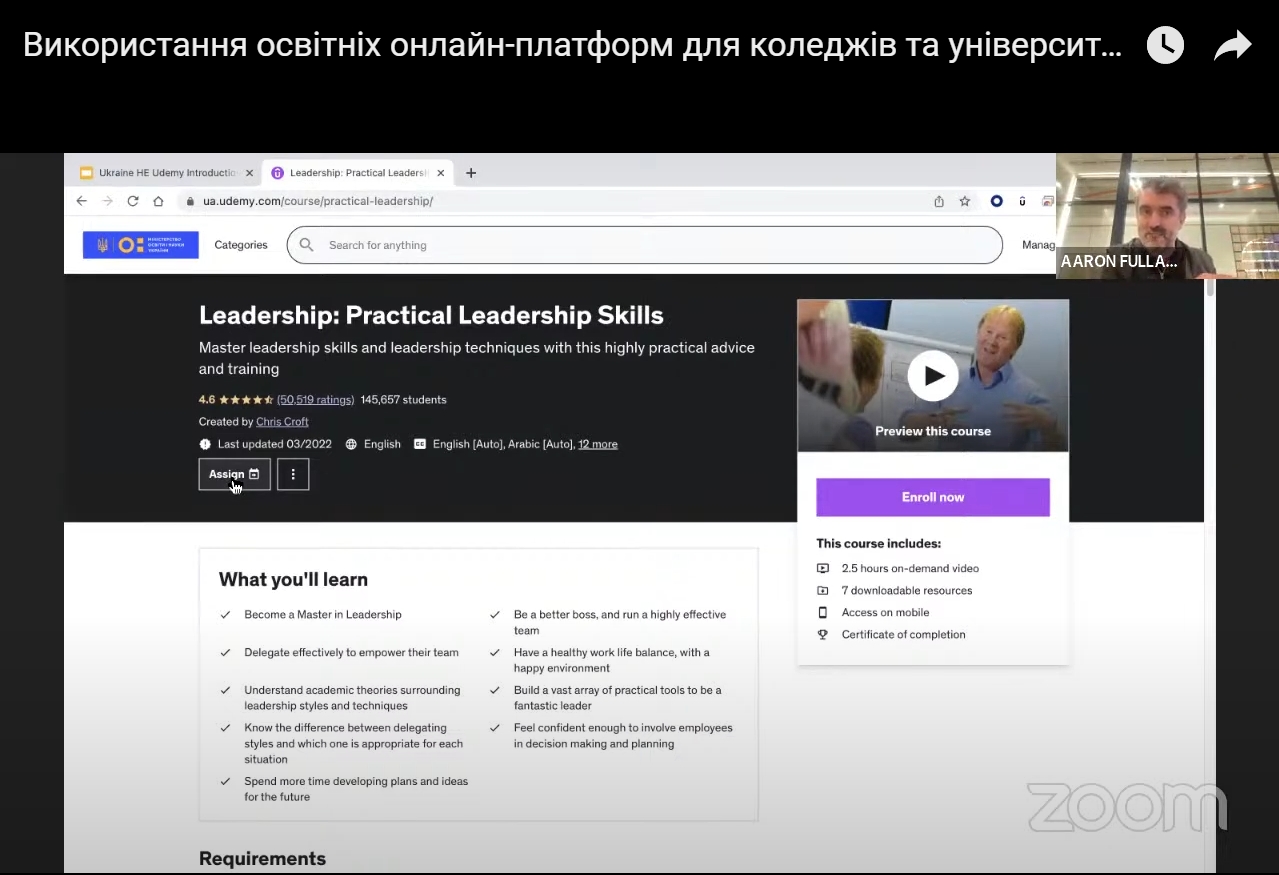This screenshot has width=1279, height=875.
Task: Click the address bar URL ua.udemy.com
Action: tap(317, 201)
